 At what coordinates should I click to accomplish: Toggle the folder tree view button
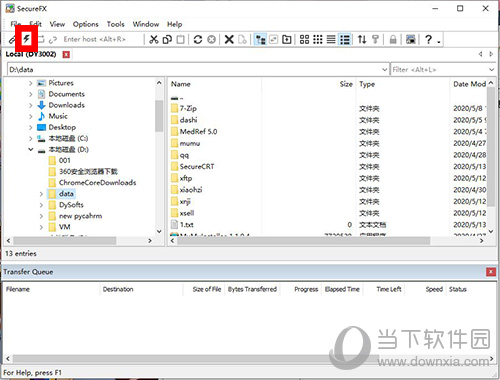point(260,39)
